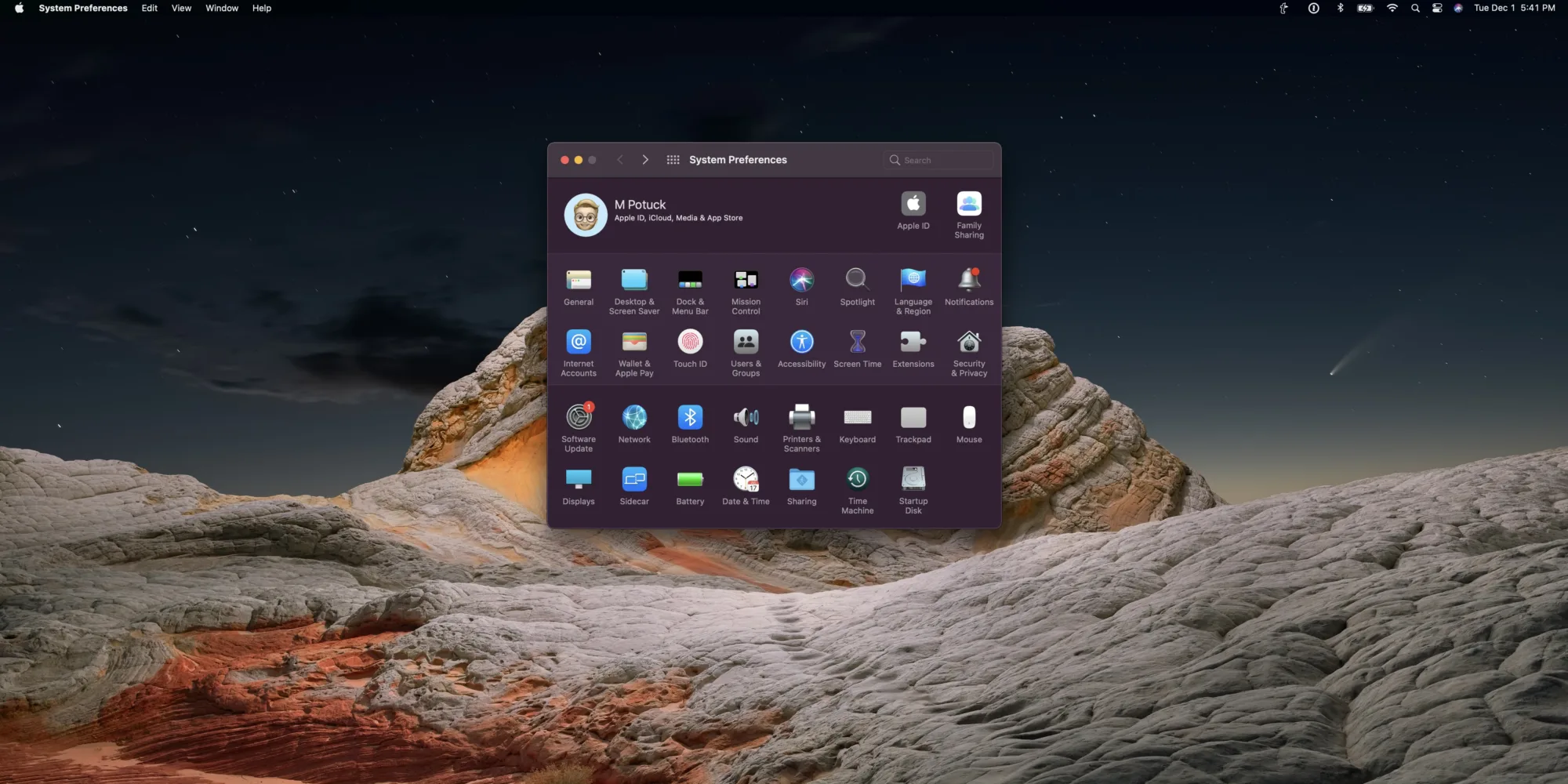Open the View menu
Screen dimensions: 1568x784
click(181, 8)
